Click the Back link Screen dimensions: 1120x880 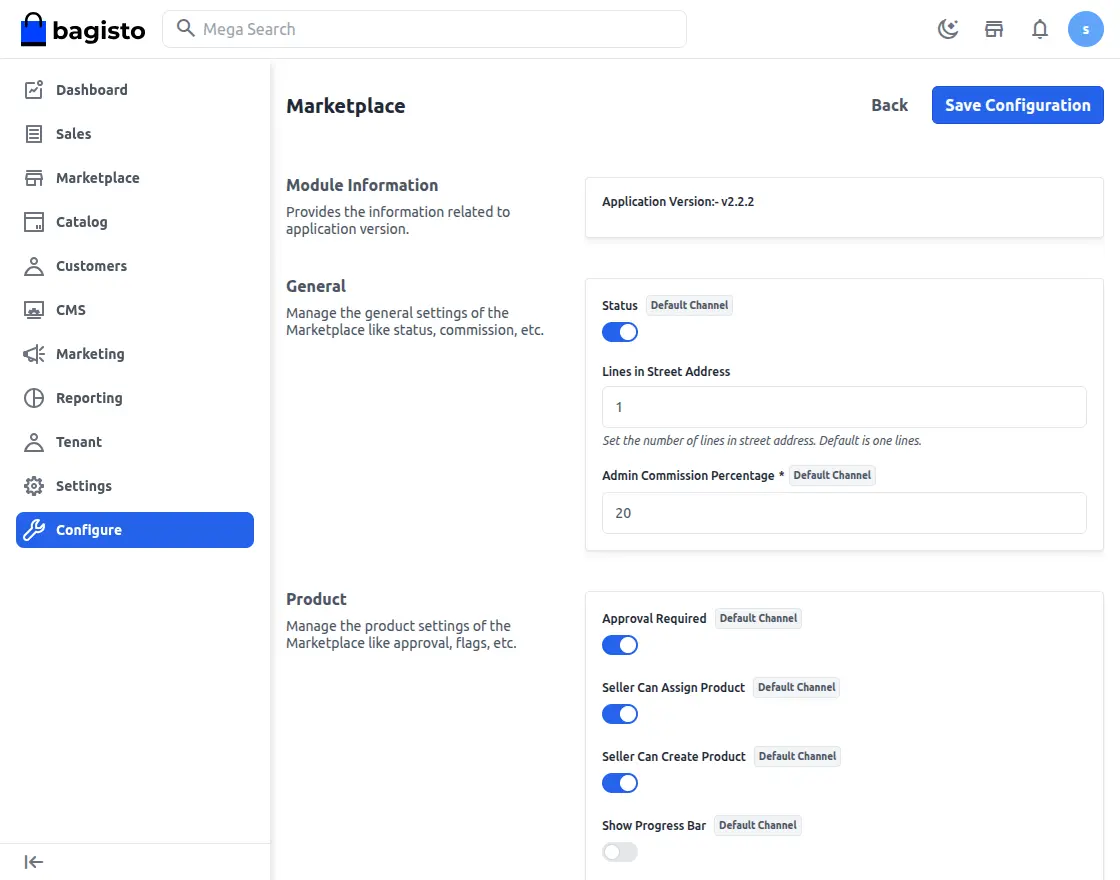(889, 104)
